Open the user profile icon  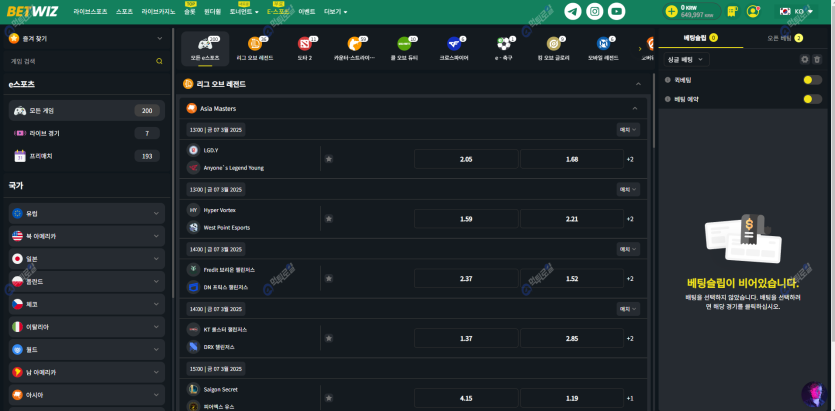tap(753, 11)
